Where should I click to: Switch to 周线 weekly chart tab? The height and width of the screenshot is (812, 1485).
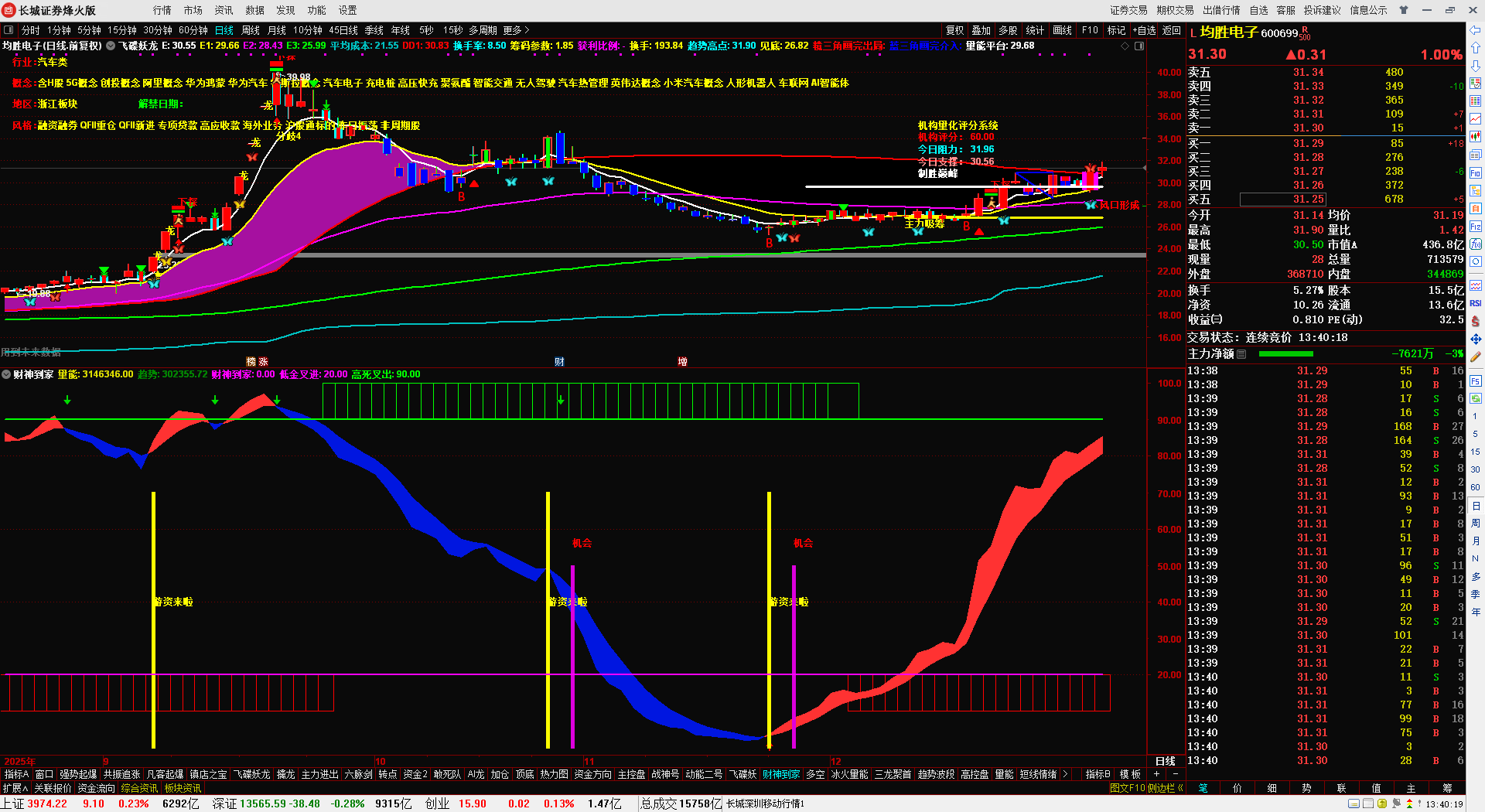coord(251,30)
